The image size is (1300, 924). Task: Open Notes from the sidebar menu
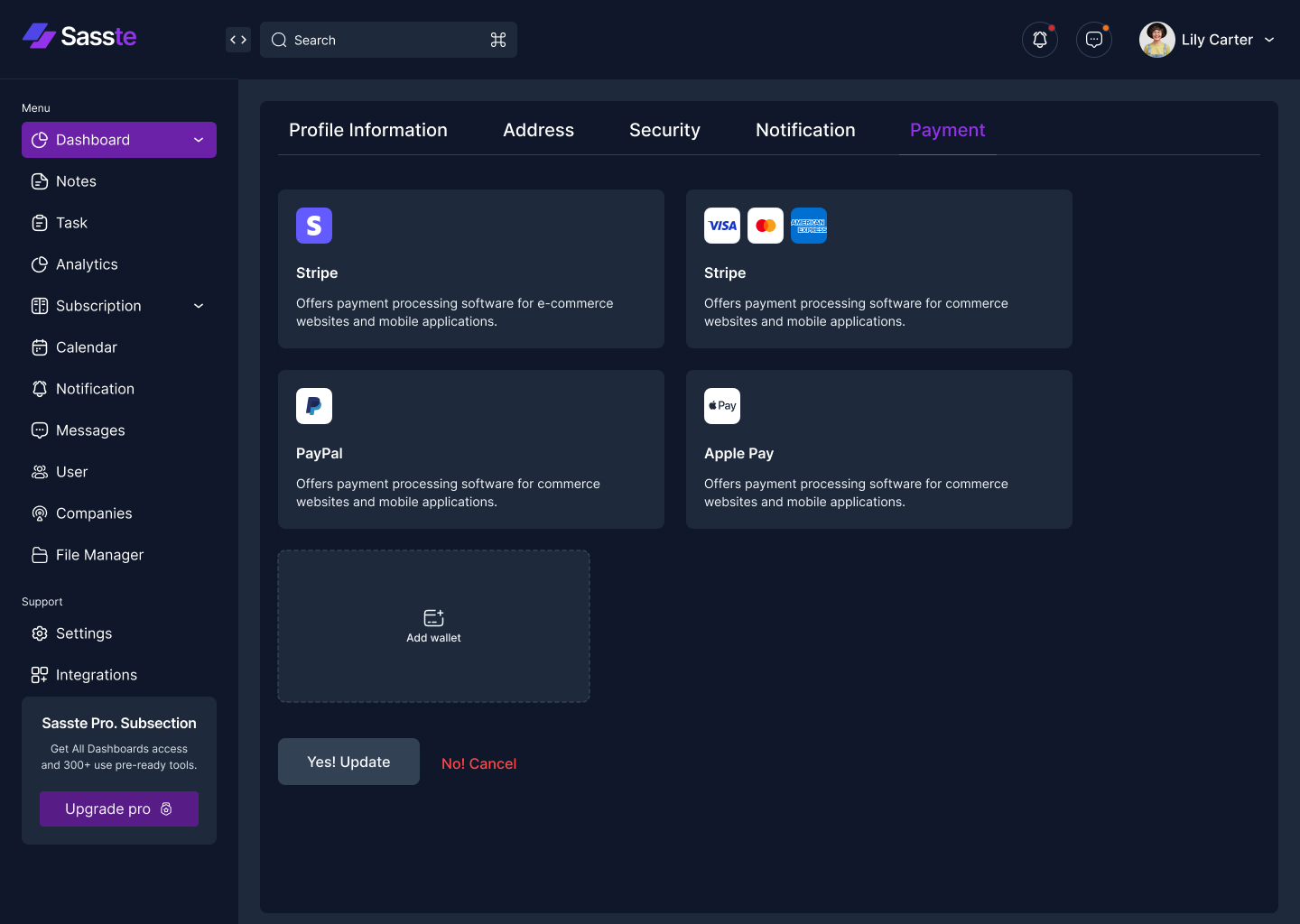(119, 181)
